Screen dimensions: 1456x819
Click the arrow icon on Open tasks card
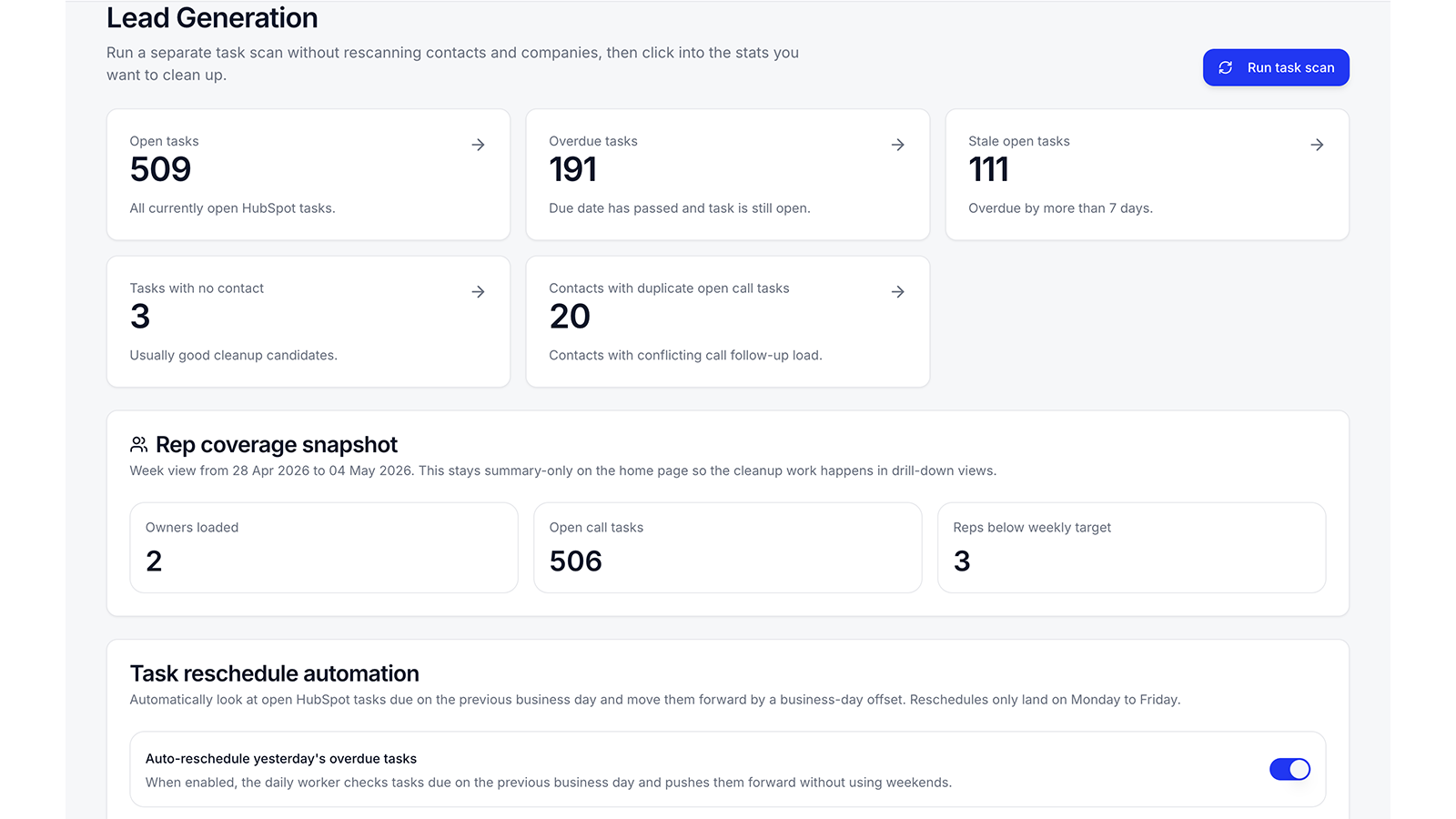[478, 145]
